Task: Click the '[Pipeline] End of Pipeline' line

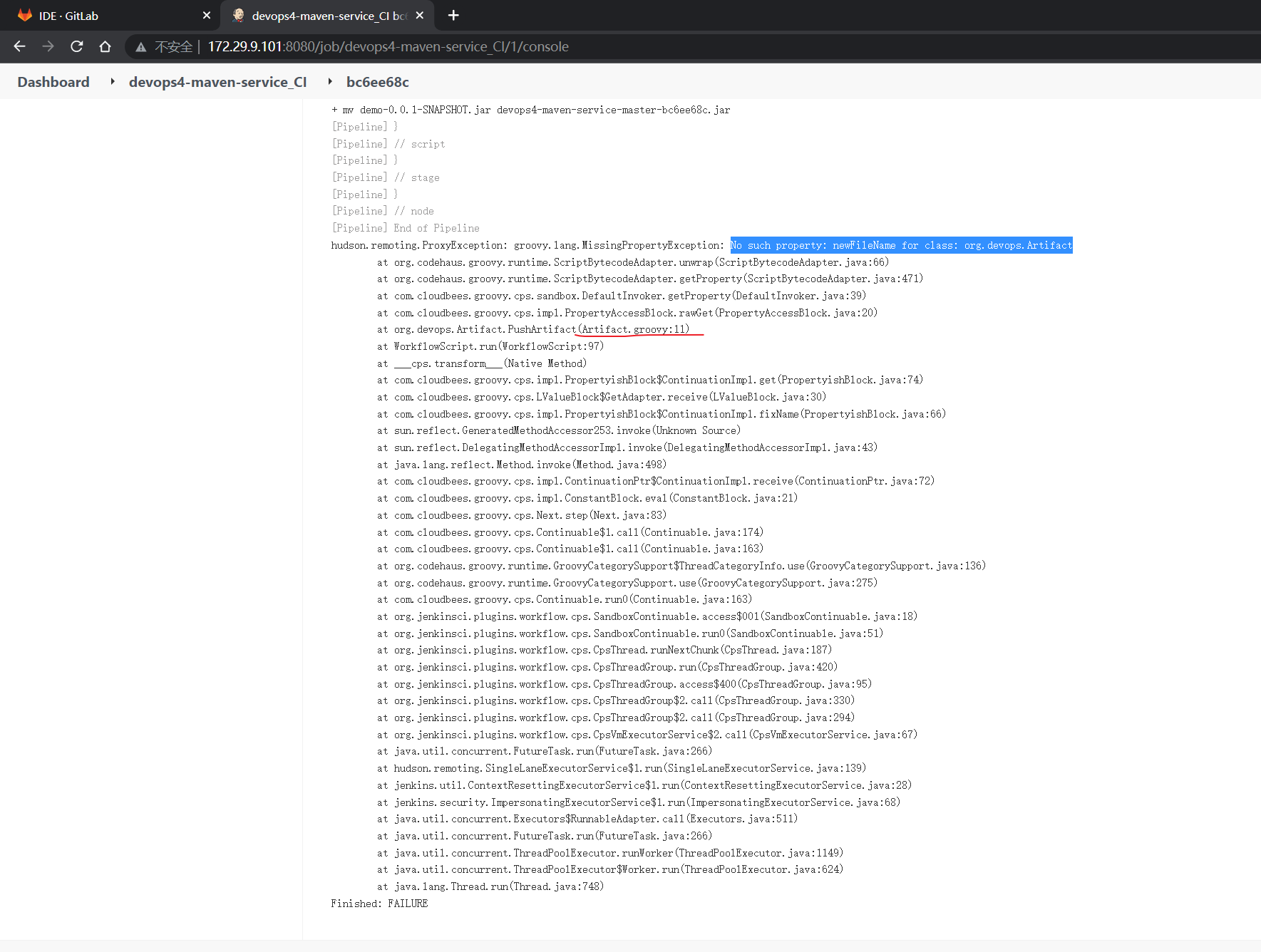Action: tap(406, 228)
